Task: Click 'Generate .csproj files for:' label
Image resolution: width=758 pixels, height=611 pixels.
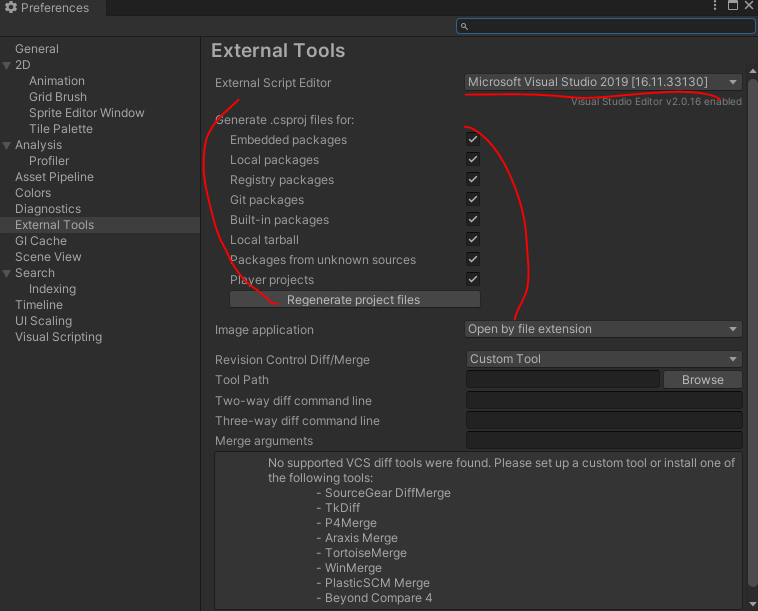Action: (284, 120)
